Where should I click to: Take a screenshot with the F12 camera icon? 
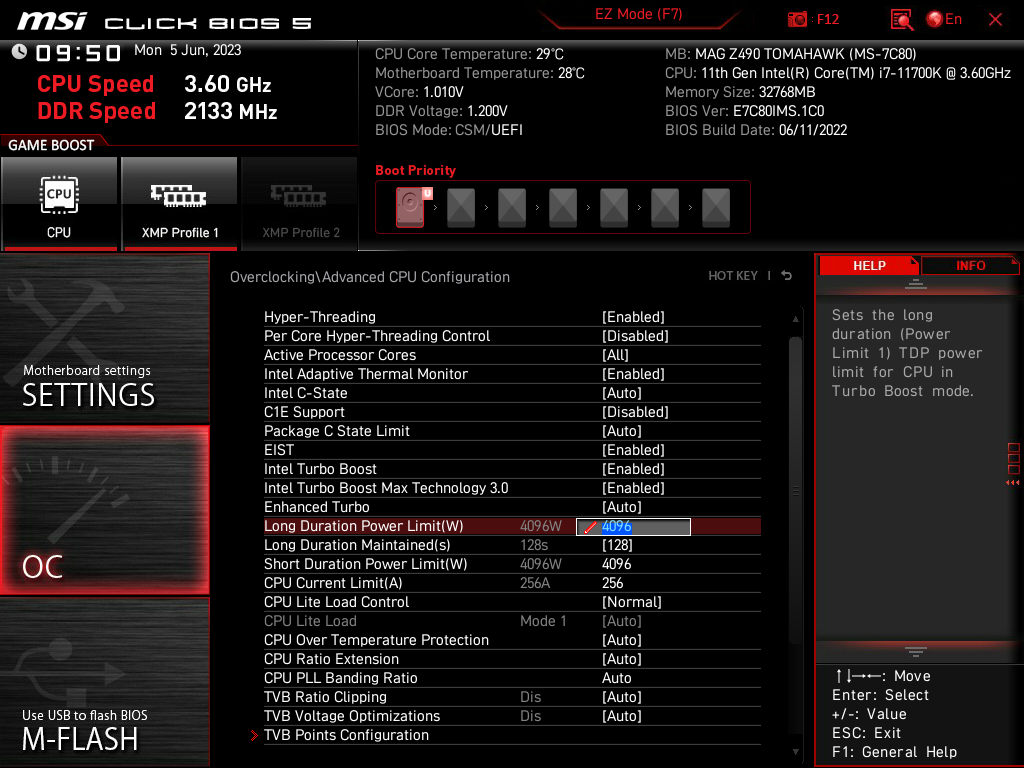[x=797, y=19]
